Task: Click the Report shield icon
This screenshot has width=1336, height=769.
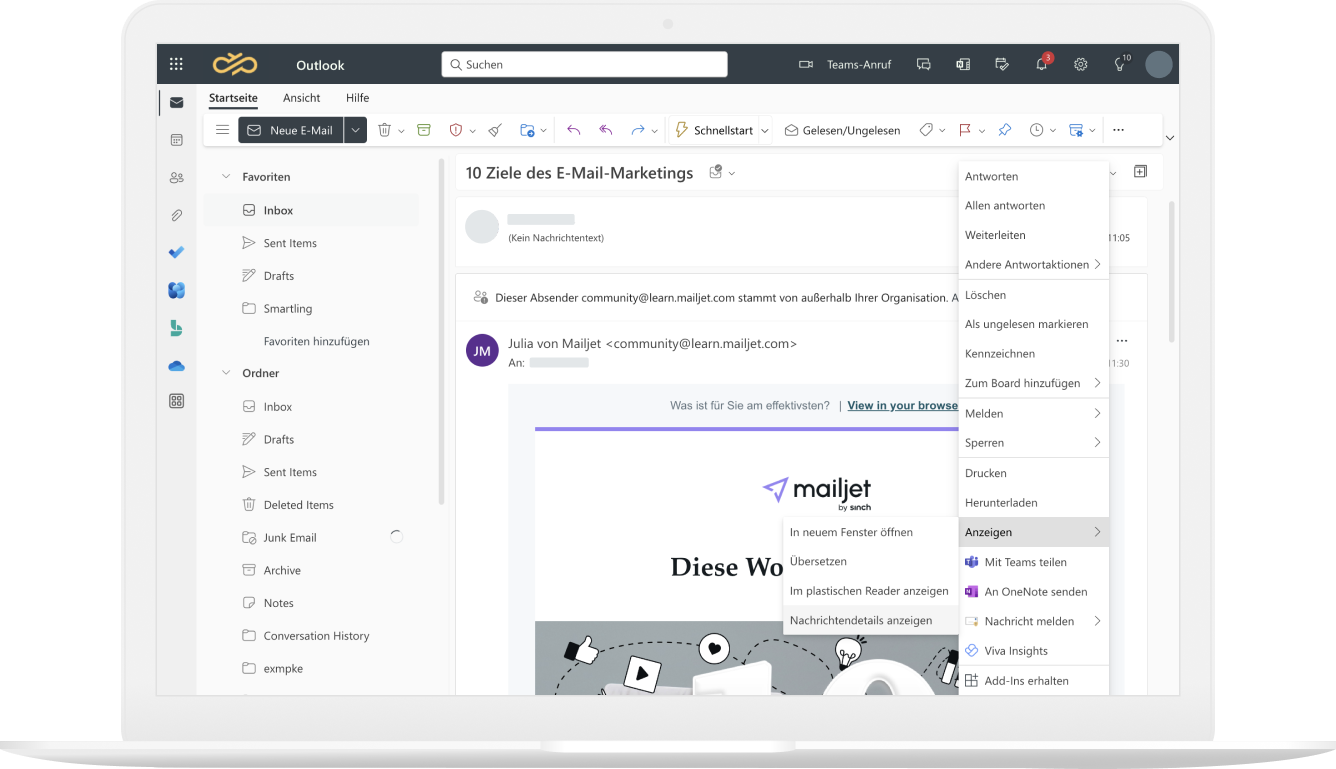Action: pyautogui.click(x=456, y=130)
